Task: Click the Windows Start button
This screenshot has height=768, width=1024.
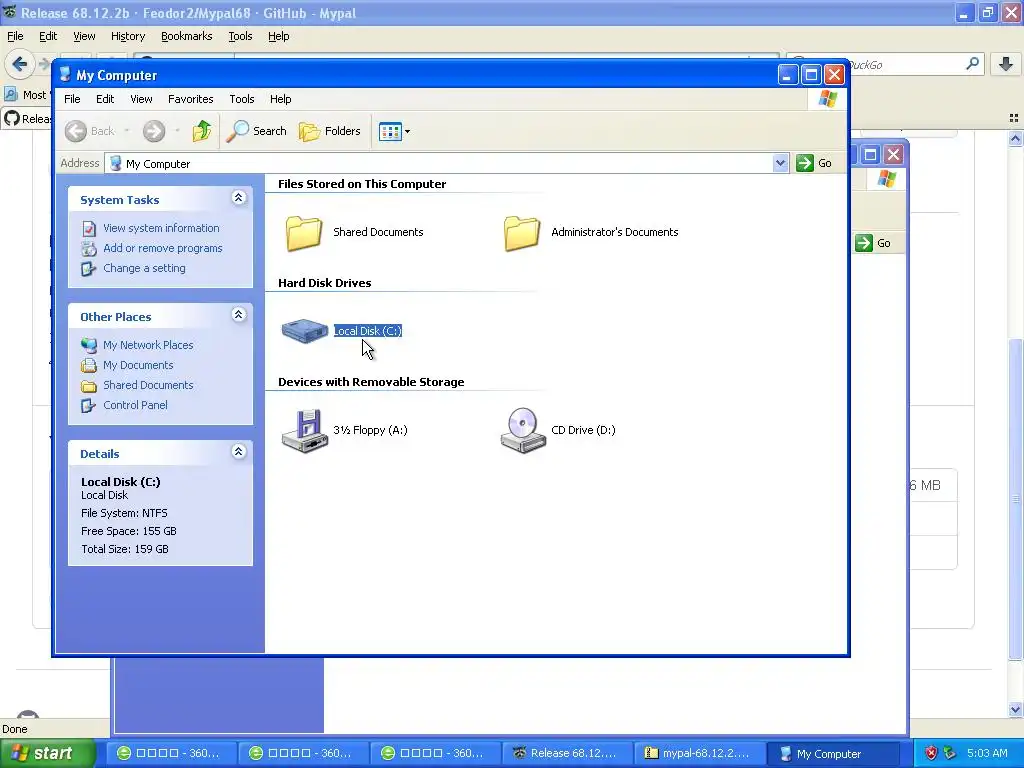Action: coord(46,753)
